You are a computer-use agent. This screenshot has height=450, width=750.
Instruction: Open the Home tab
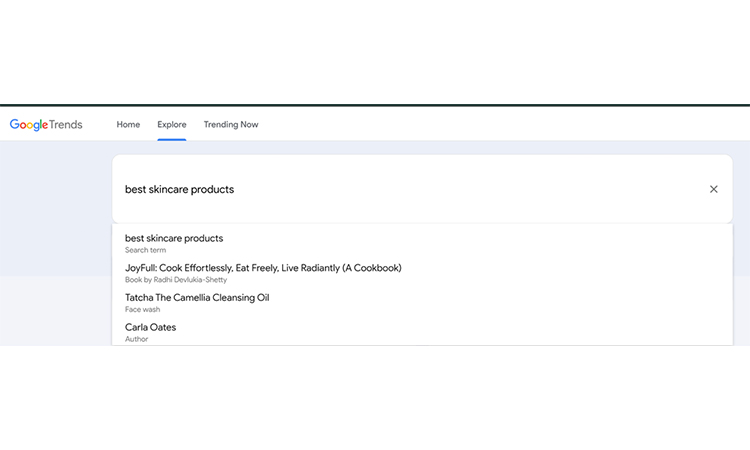click(x=128, y=124)
